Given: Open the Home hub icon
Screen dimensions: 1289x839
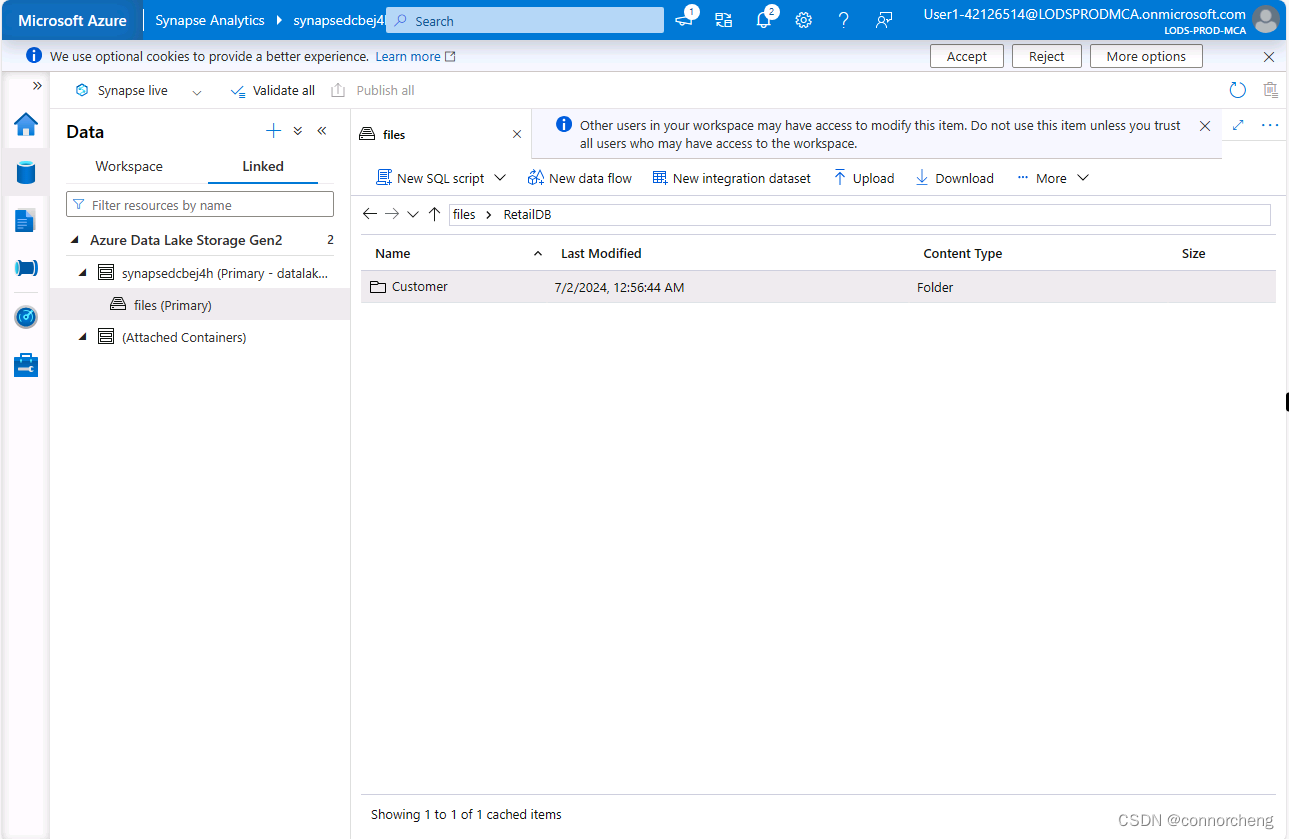Looking at the screenshot, I should [x=26, y=125].
